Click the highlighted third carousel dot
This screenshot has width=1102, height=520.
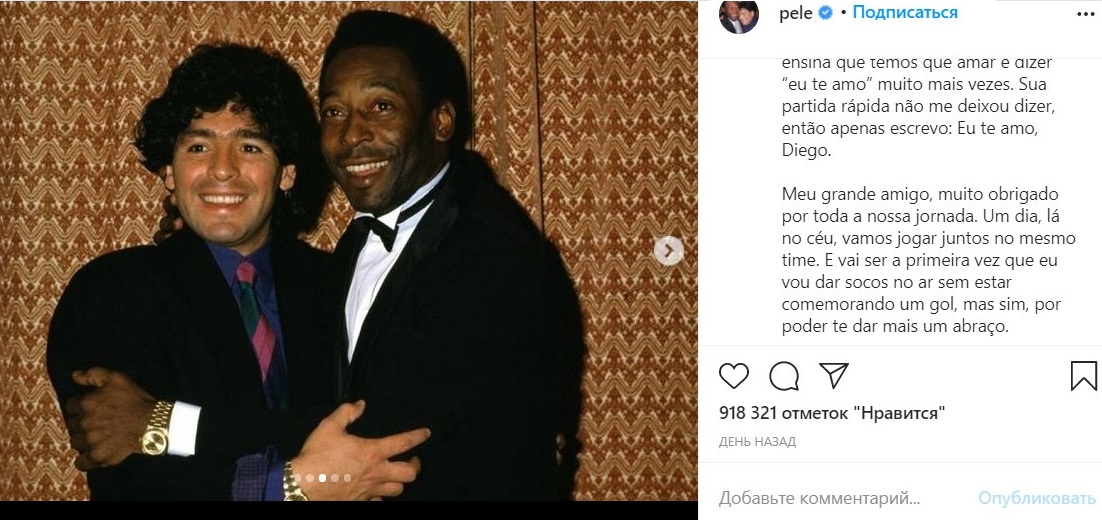[x=322, y=478]
